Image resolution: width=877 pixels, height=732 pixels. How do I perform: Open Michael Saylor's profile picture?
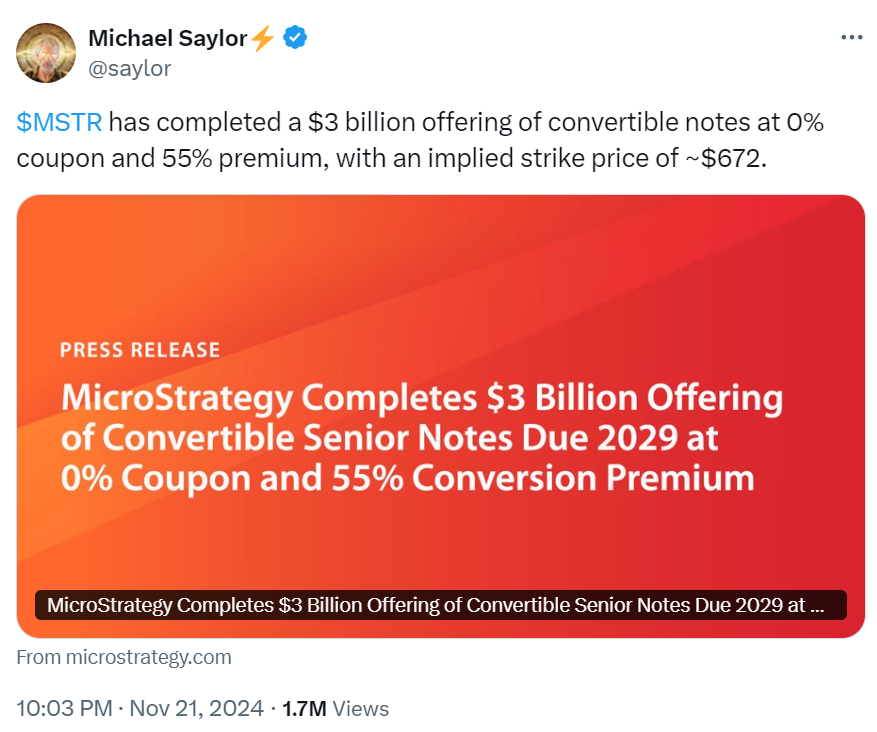45,51
